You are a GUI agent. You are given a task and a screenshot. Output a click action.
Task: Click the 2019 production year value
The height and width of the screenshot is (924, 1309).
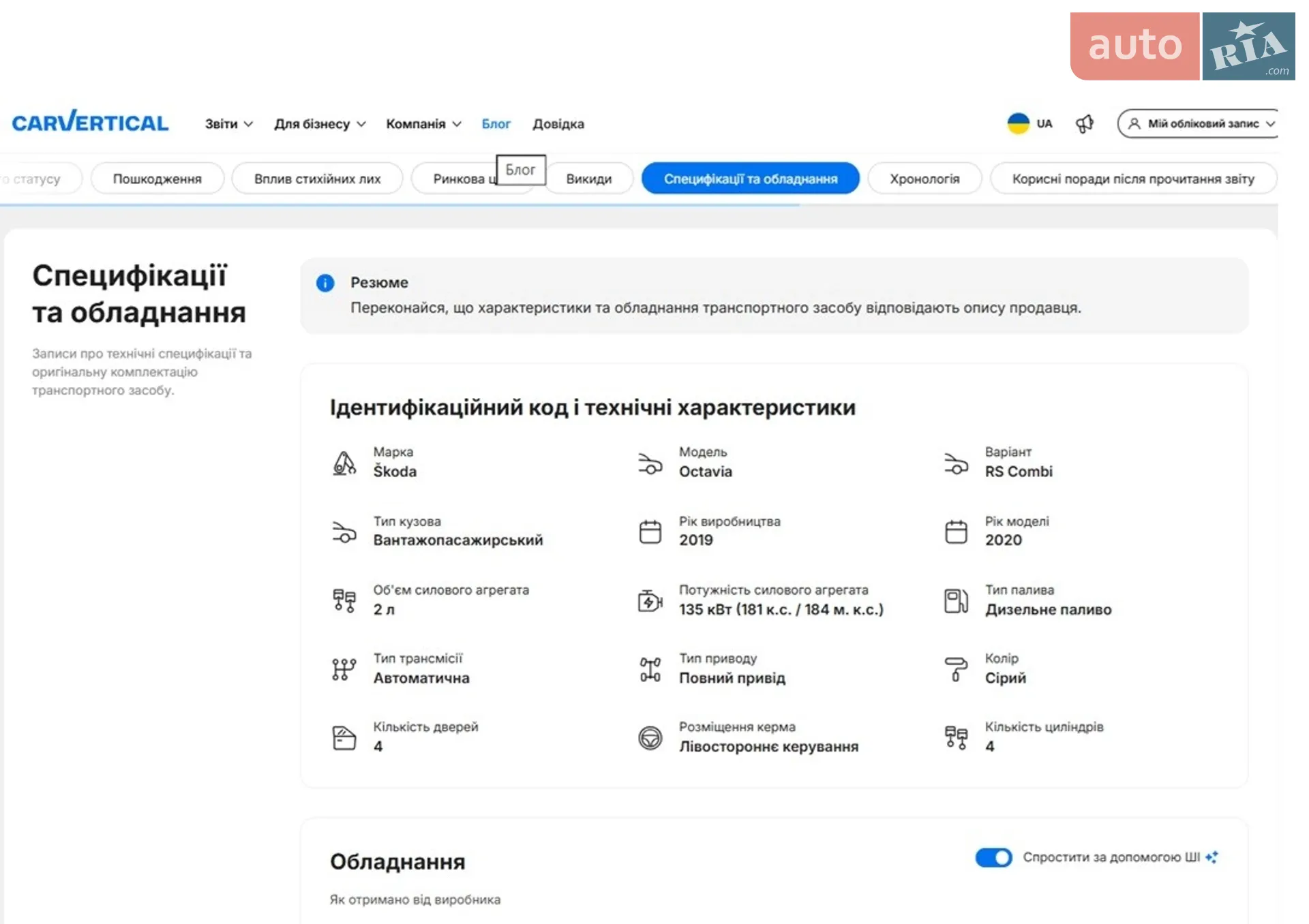[x=696, y=540]
